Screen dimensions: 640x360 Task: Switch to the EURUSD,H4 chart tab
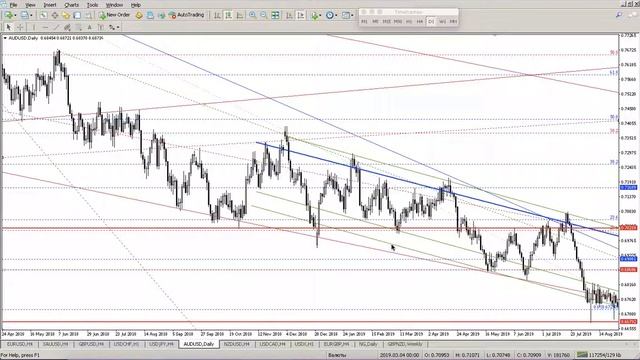20,344
